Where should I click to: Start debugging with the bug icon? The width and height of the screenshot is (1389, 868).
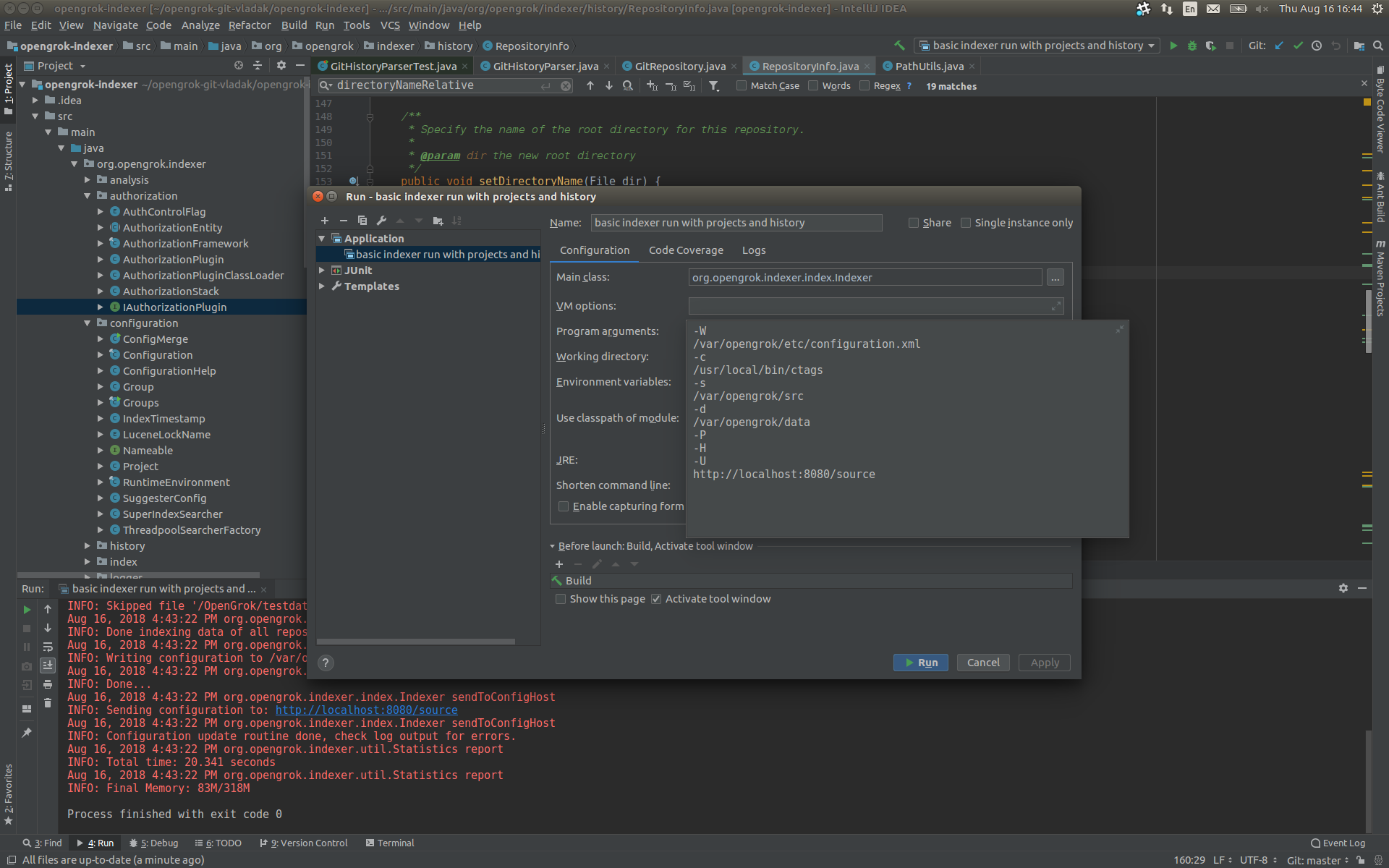click(1192, 46)
